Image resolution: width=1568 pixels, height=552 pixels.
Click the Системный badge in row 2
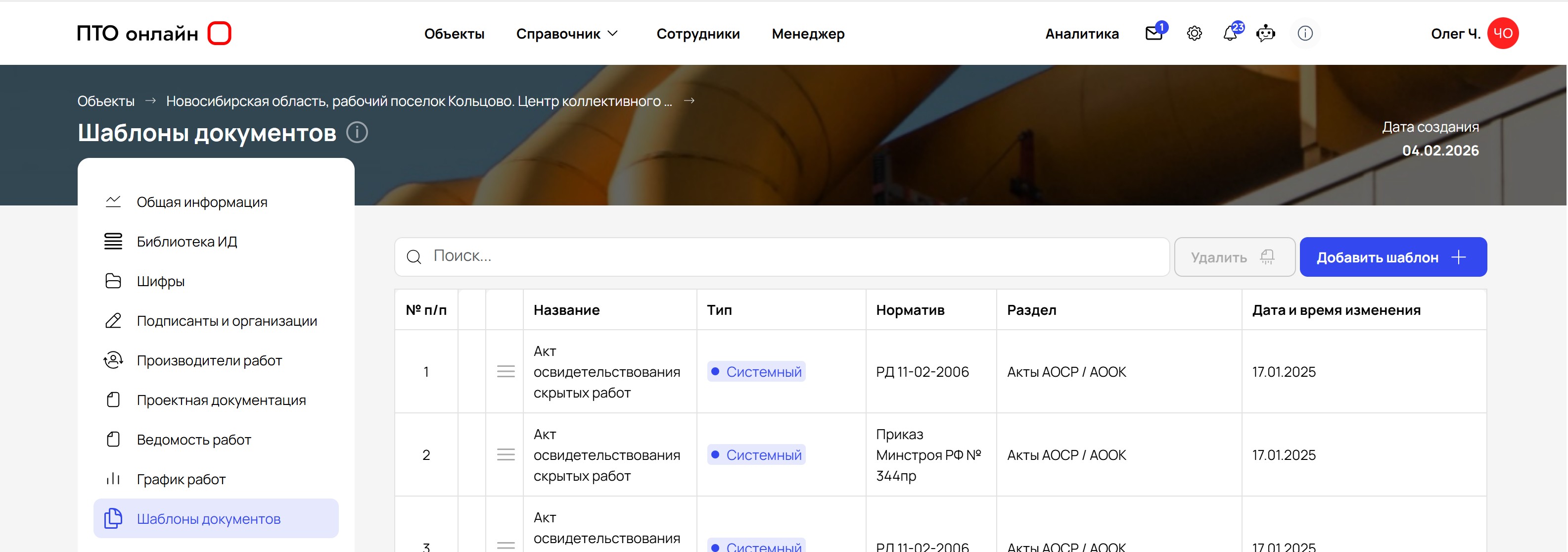point(756,454)
